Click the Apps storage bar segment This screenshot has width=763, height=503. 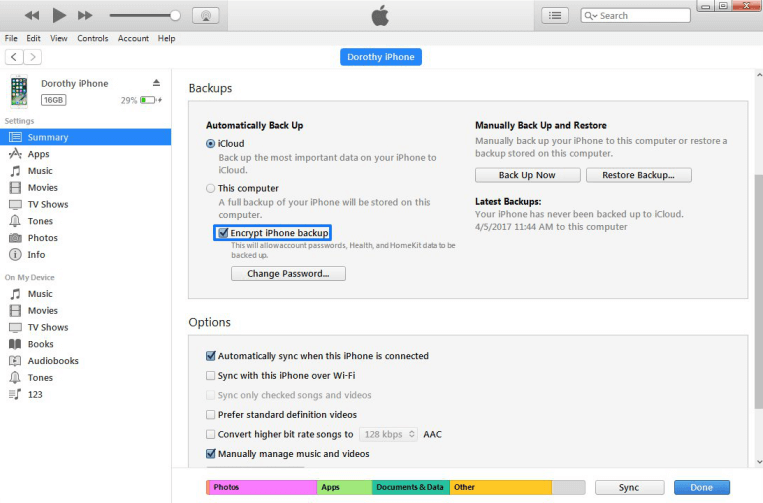point(345,487)
